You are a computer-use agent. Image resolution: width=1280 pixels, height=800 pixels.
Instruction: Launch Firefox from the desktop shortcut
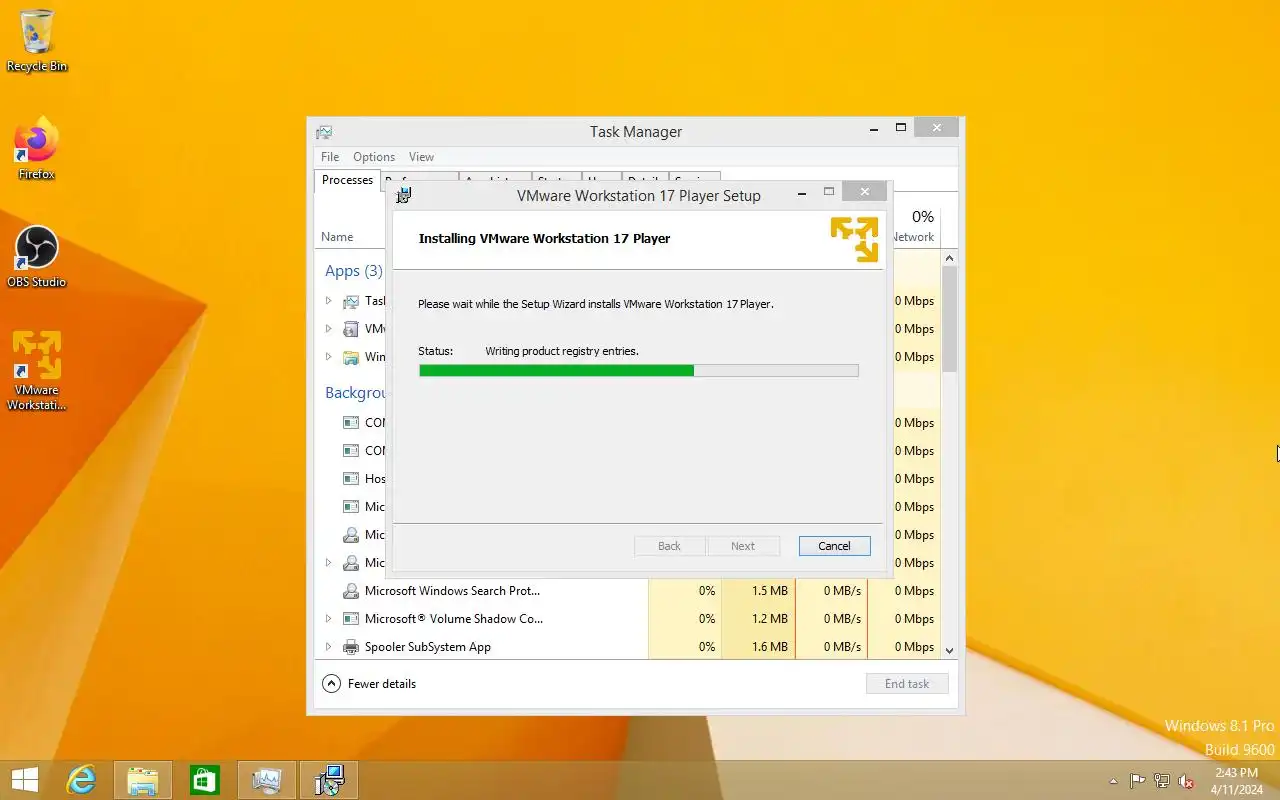[37, 150]
